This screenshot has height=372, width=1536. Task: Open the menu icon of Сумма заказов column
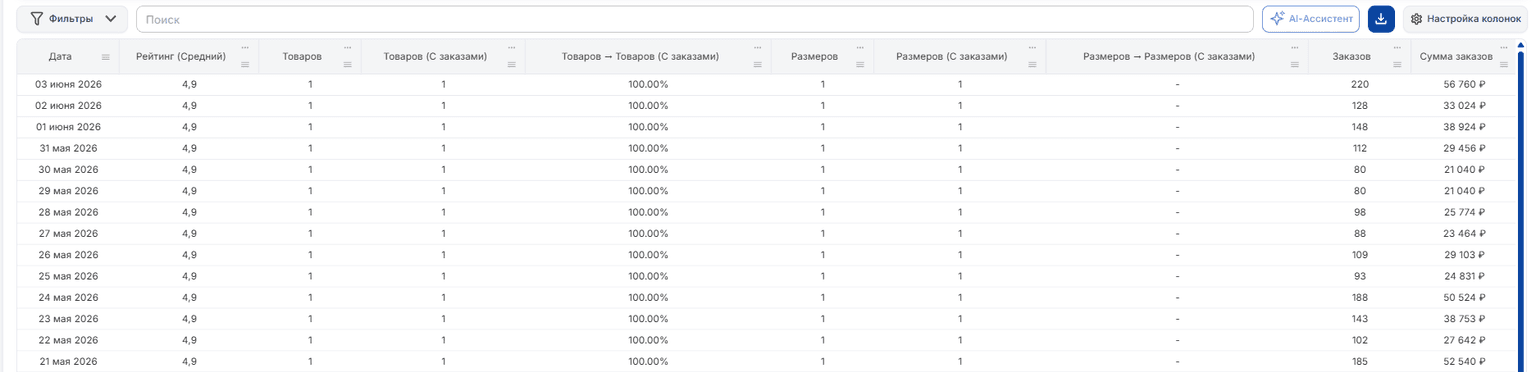(1503, 64)
